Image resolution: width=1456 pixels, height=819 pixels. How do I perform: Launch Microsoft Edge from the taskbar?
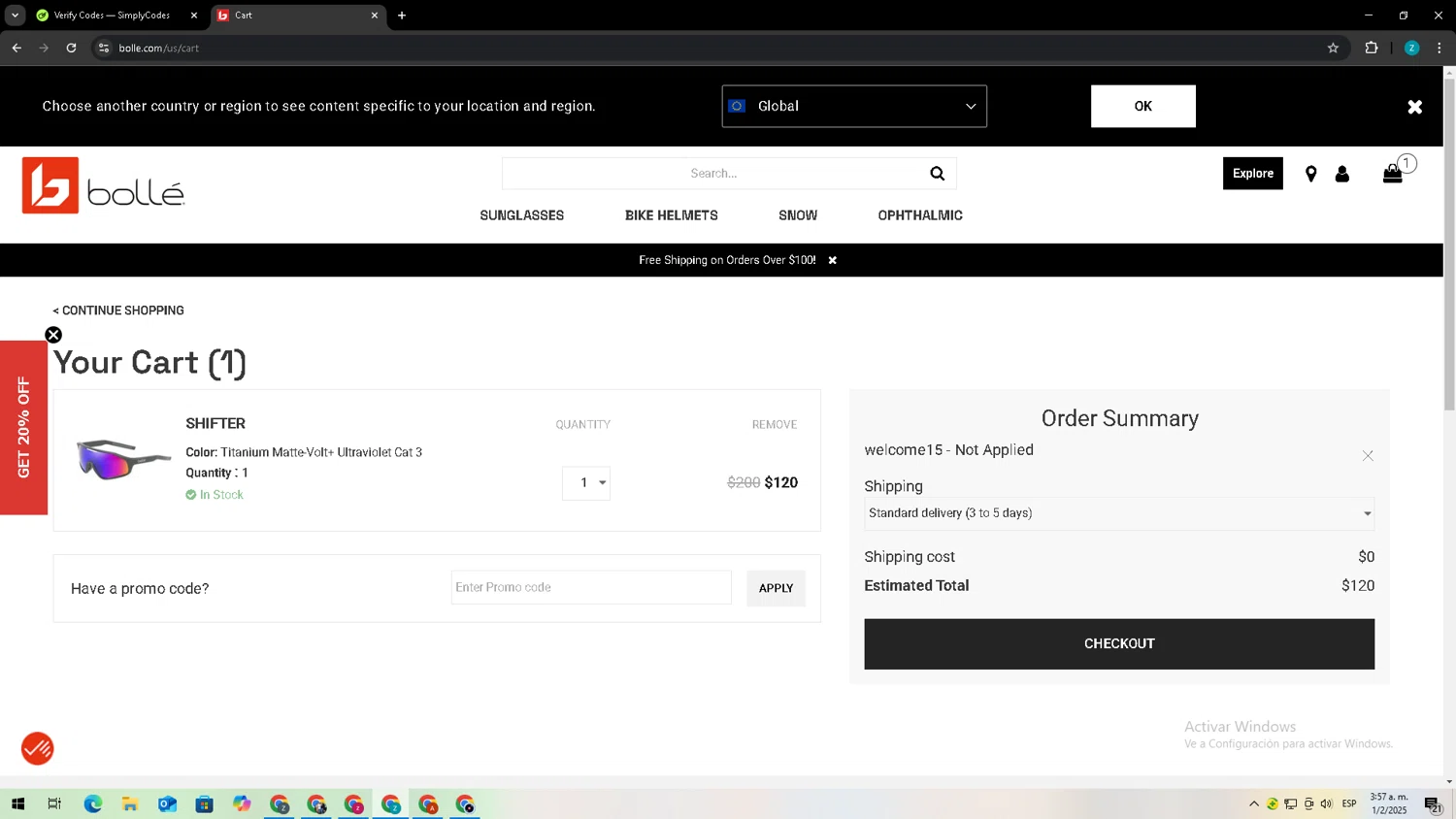pyautogui.click(x=92, y=803)
